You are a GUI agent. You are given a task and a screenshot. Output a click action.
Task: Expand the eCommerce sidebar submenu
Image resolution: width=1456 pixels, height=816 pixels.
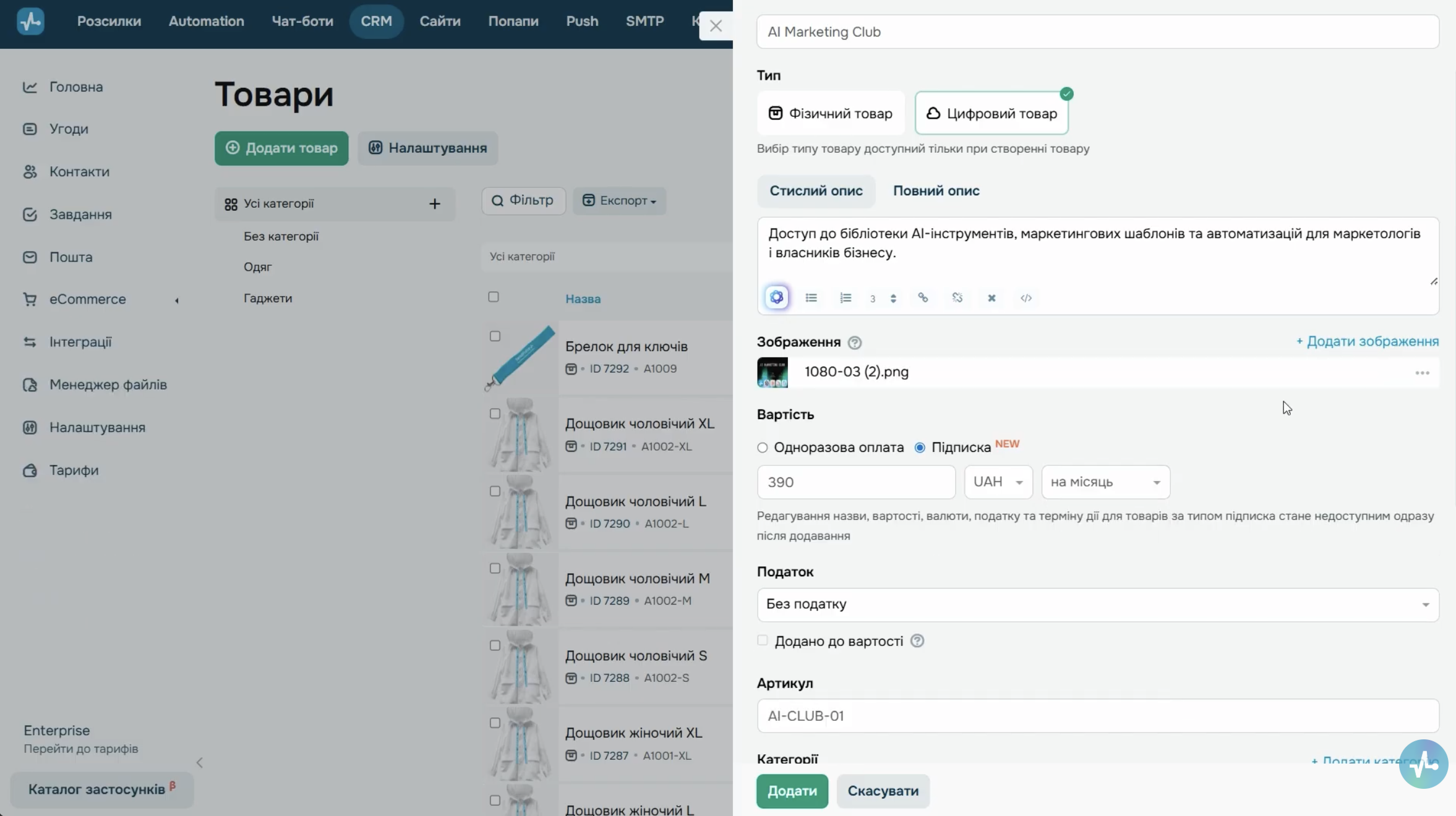(177, 300)
